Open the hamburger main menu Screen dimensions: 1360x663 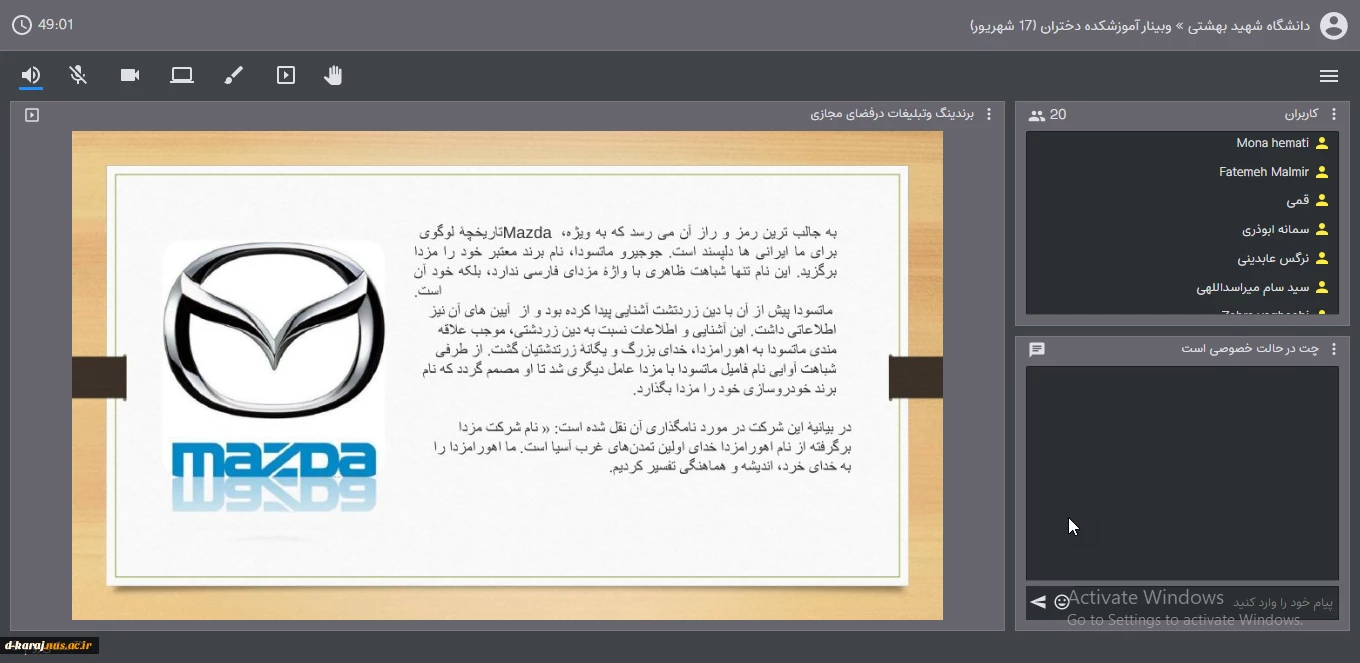pos(1329,76)
